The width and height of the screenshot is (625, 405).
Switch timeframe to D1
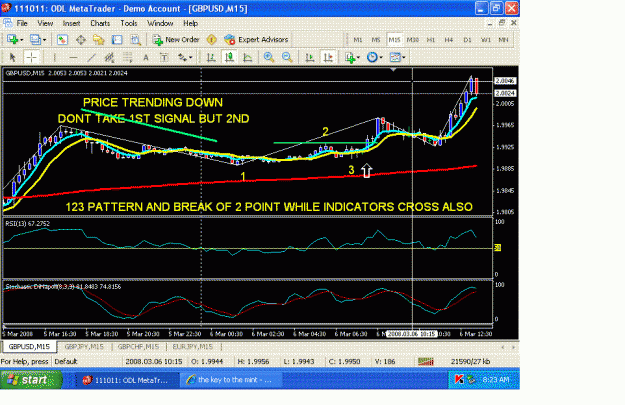coord(467,39)
